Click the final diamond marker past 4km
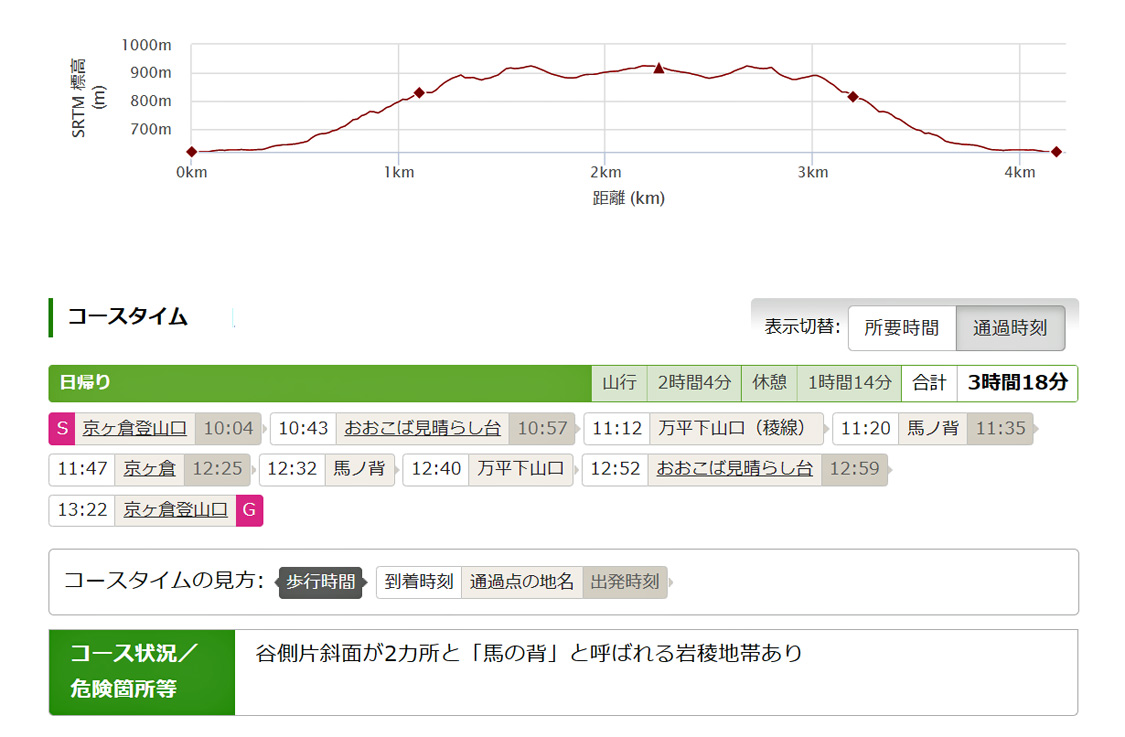This screenshot has height=737, width=1125. [x=1056, y=152]
